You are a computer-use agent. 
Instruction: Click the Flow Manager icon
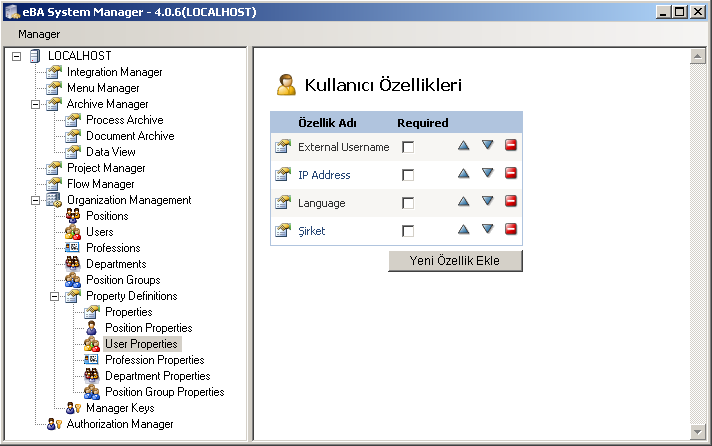[54, 184]
